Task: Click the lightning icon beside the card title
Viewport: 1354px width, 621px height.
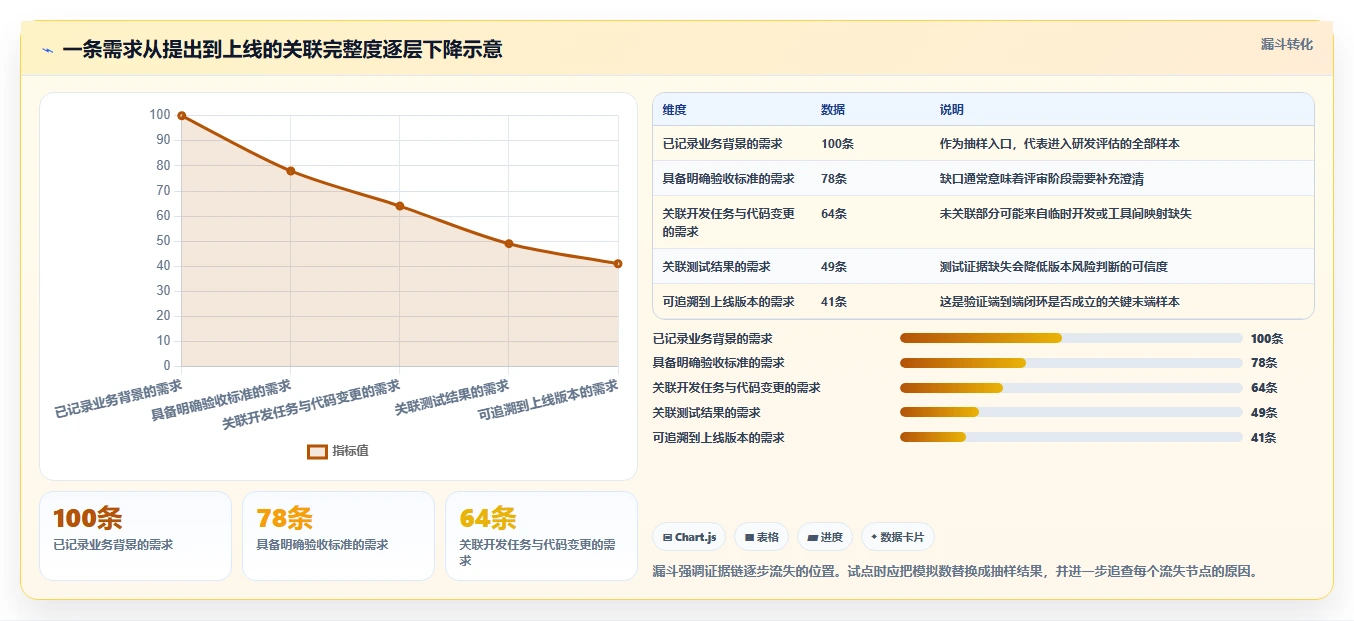Action: click(47, 50)
